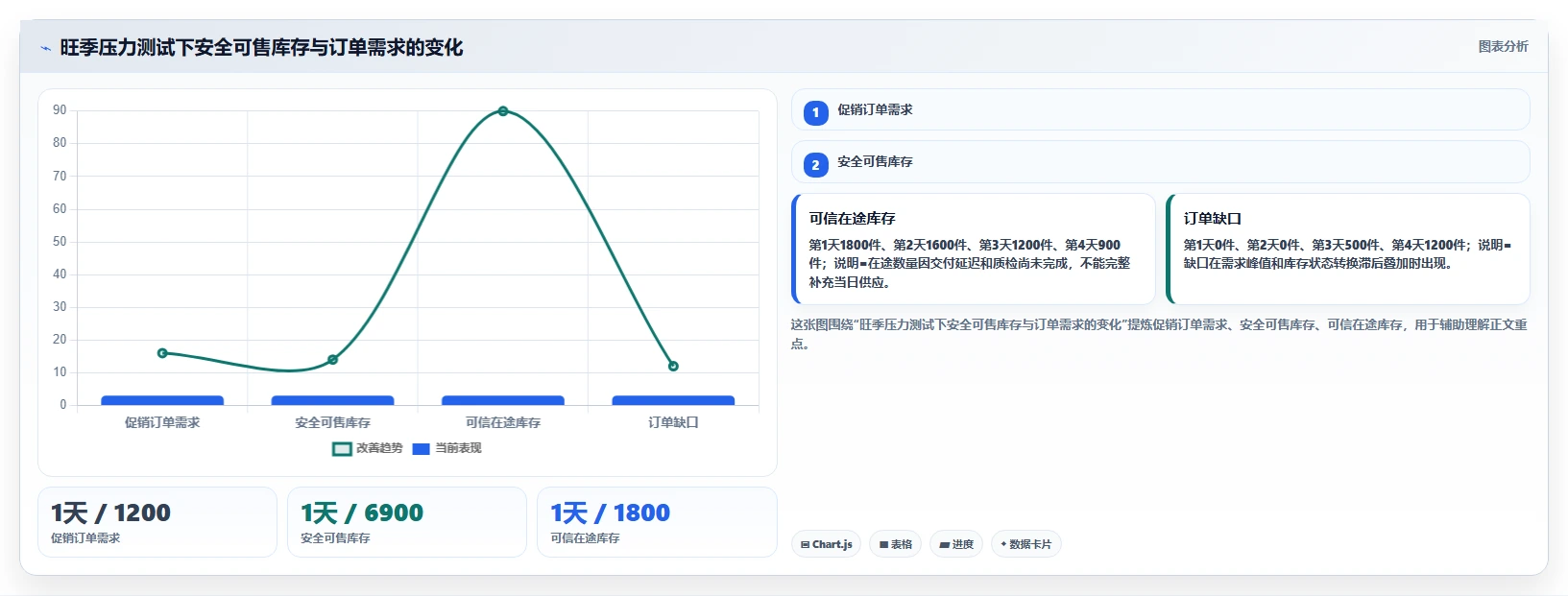The width and height of the screenshot is (1568, 596).
Task: Click the y-axis value 50
Action: [x=60, y=242]
